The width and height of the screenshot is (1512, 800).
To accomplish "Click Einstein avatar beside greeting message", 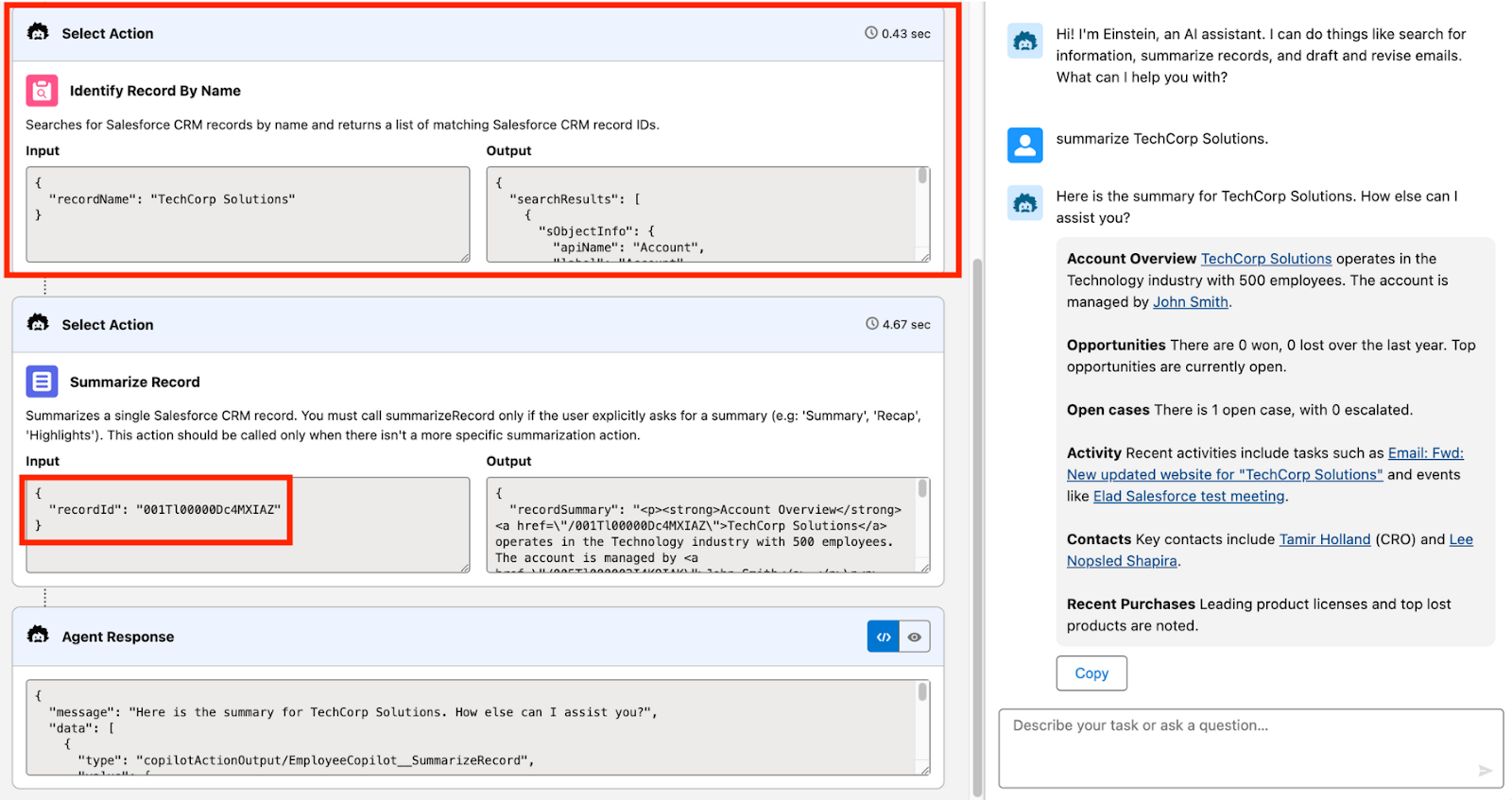I will pos(1025,41).
